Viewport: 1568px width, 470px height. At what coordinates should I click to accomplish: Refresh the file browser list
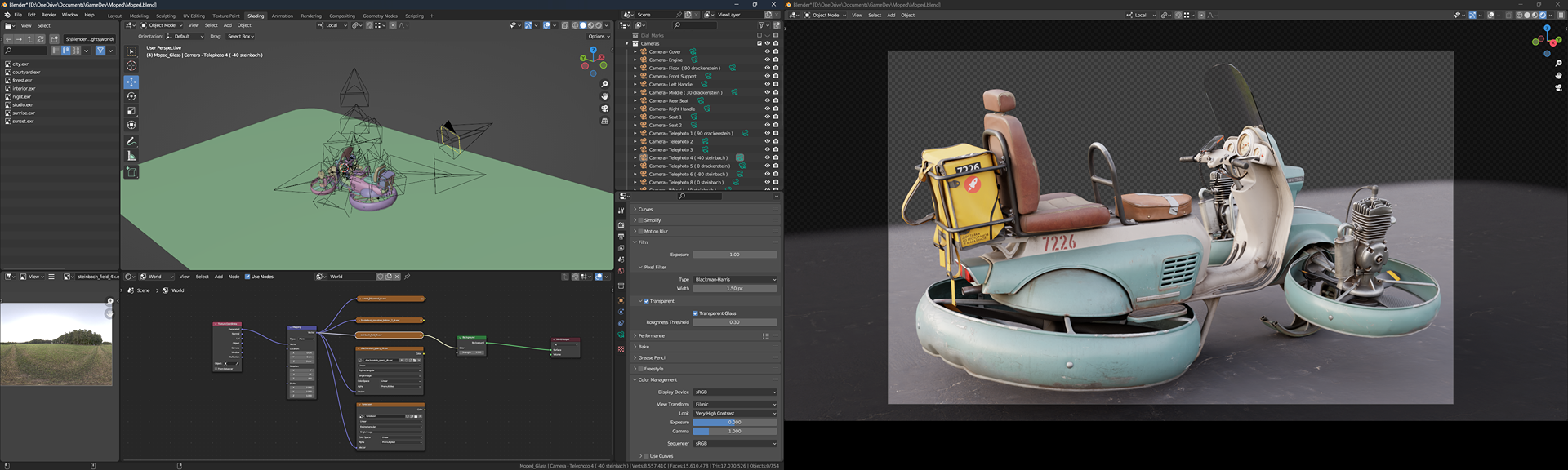pos(40,39)
